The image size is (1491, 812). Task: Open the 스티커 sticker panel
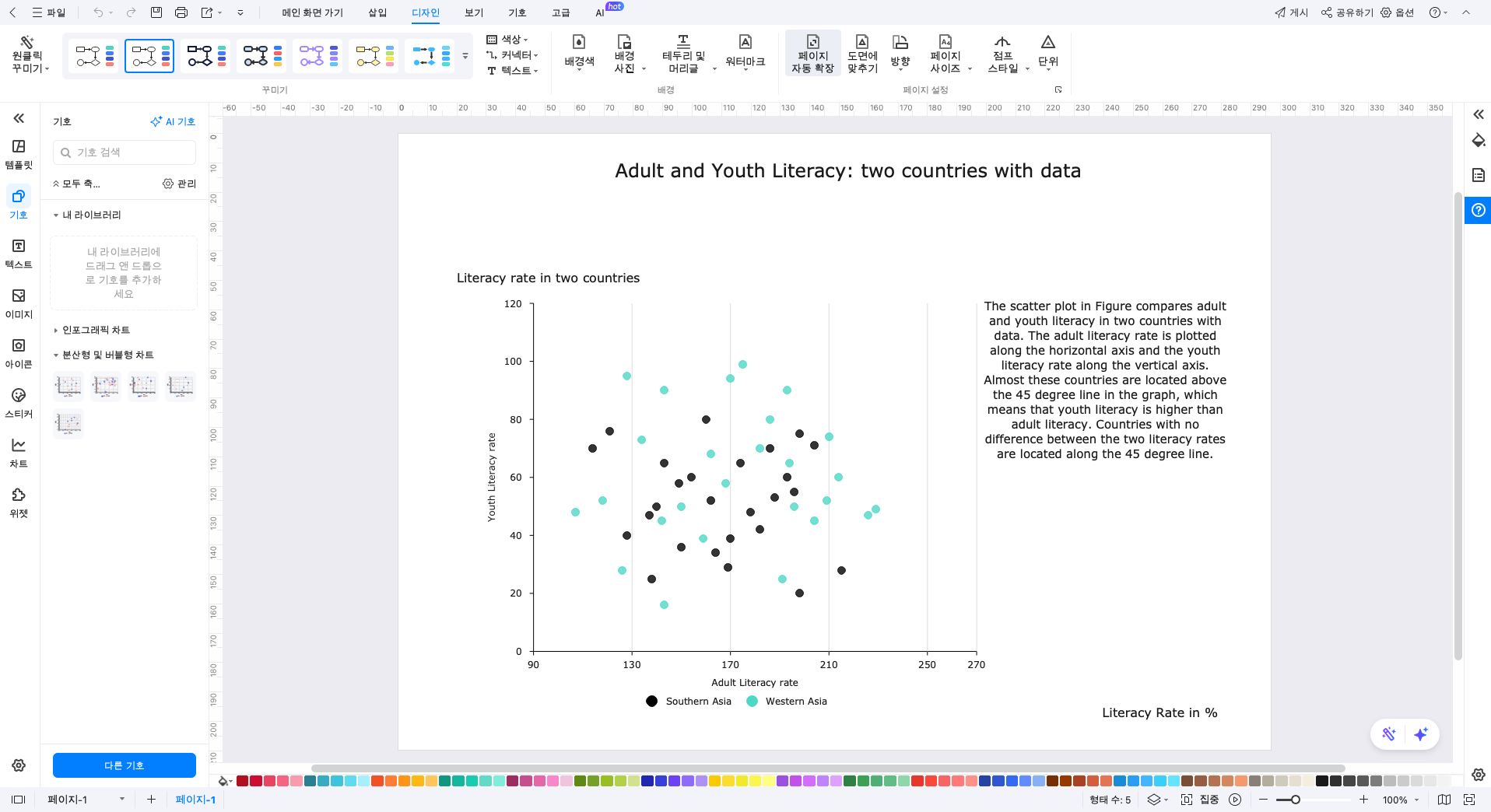click(x=19, y=403)
